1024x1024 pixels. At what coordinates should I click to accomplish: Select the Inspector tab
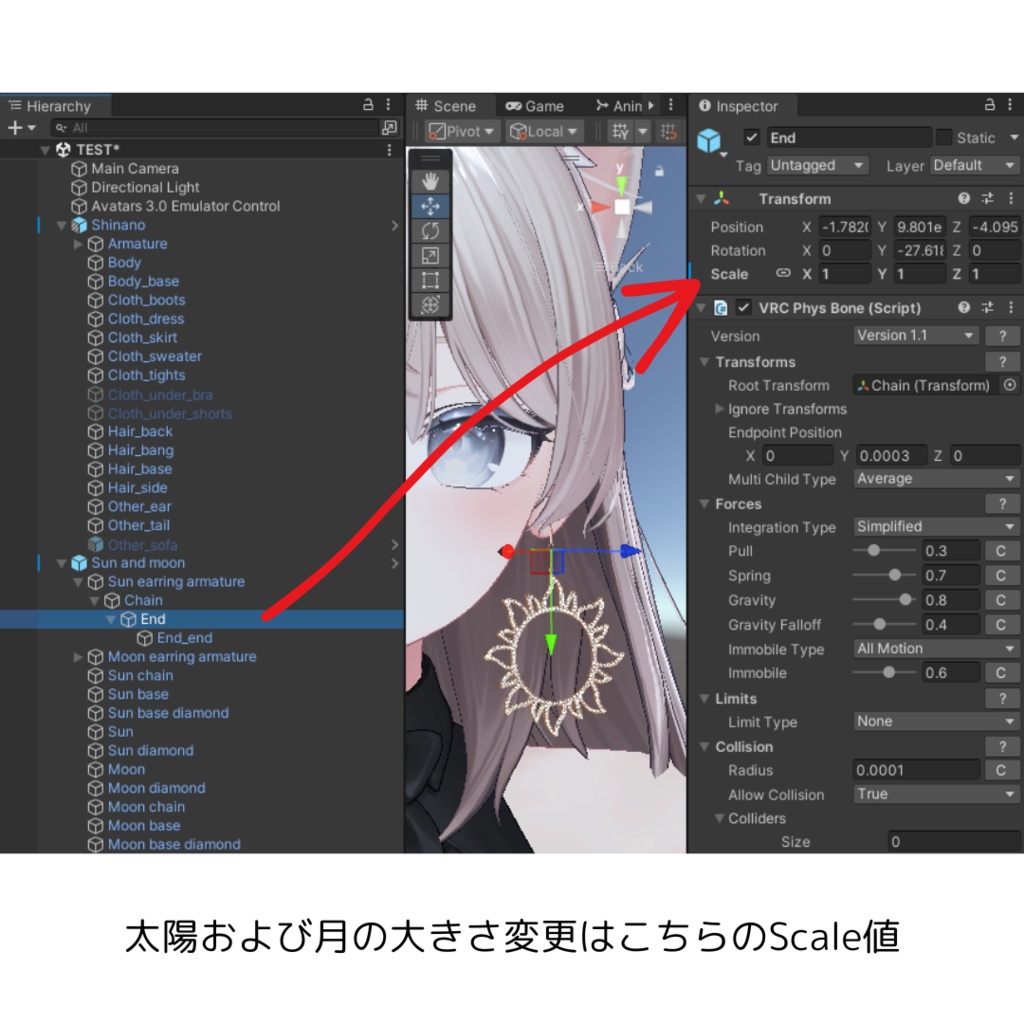[742, 106]
